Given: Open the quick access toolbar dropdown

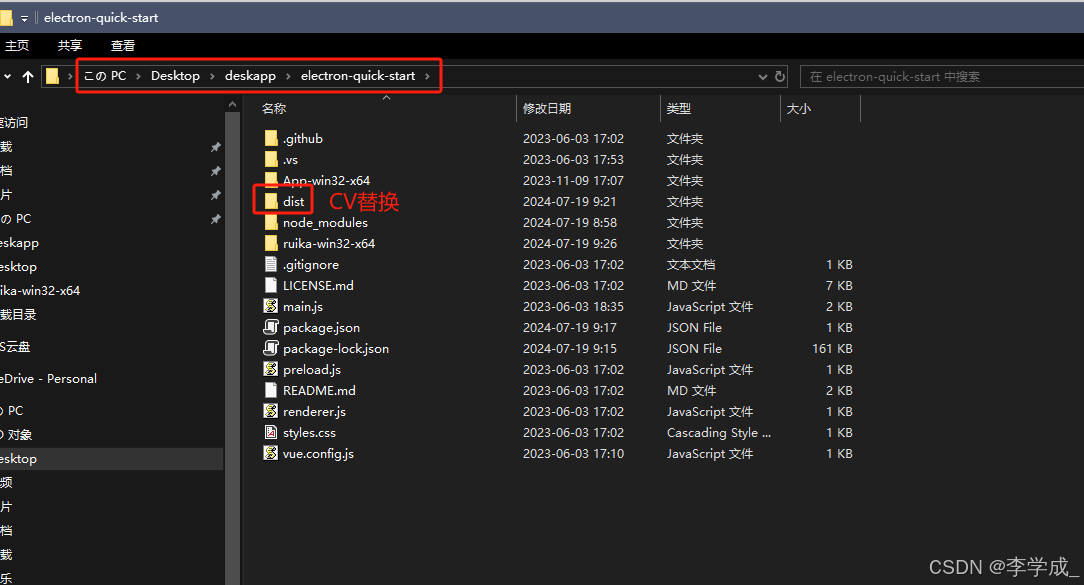Looking at the screenshot, I should [23, 17].
